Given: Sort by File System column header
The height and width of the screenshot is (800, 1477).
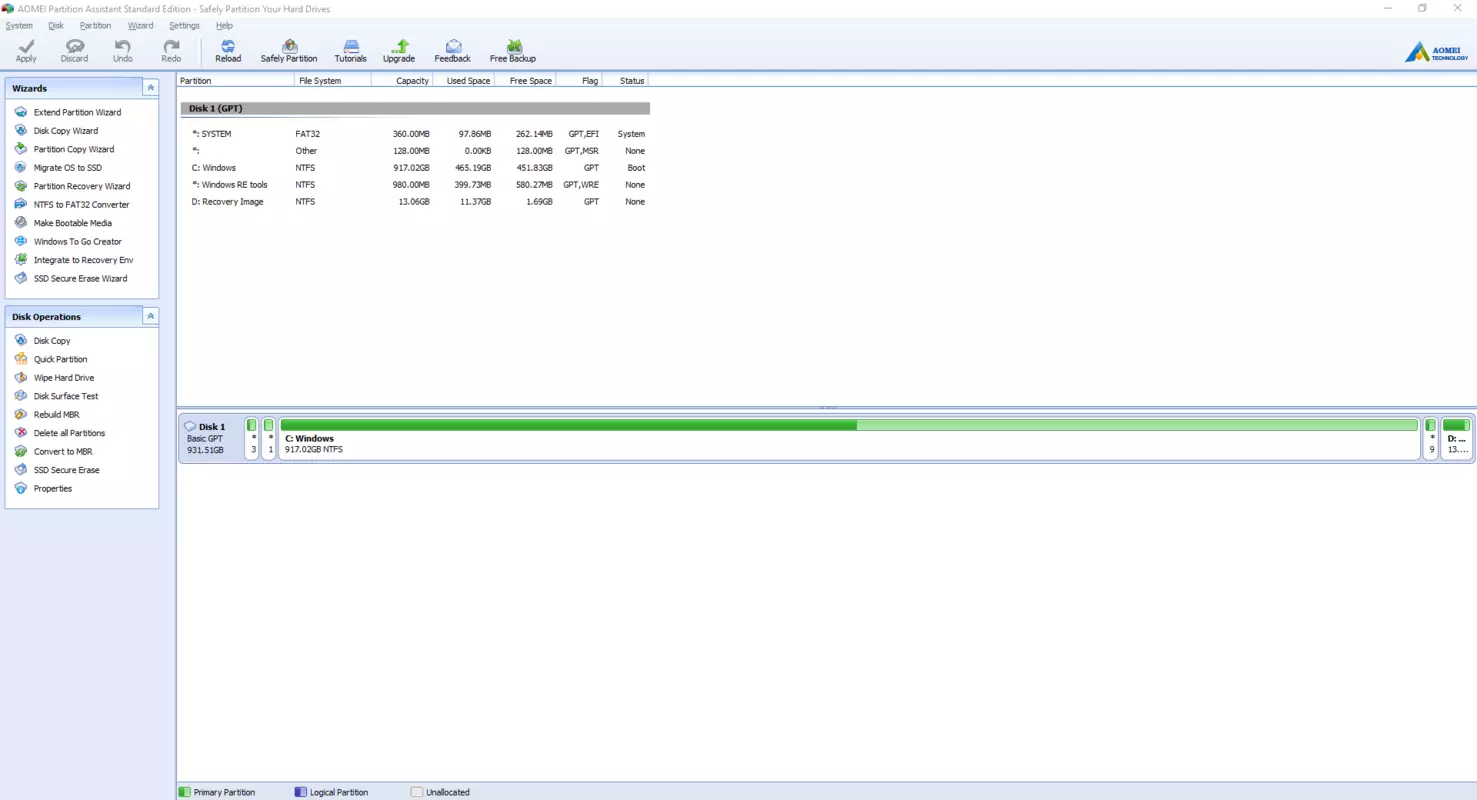Looking at the screenshot, I should [333, 80].
